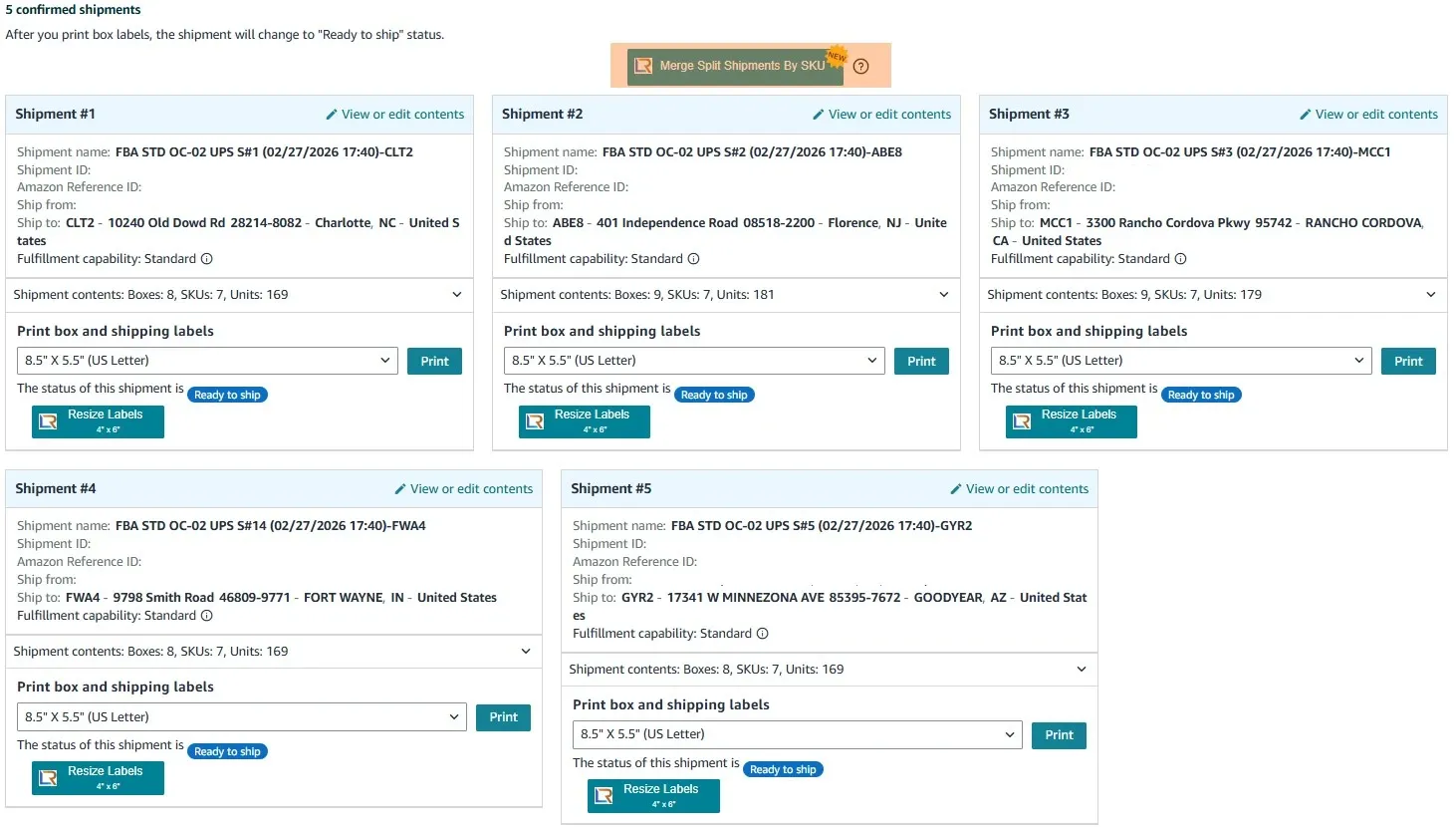The image size is (1456, 827).
Task: Click Print box and shipping labels heading in Shipment #3
Action: click(x=1089, y=332)
